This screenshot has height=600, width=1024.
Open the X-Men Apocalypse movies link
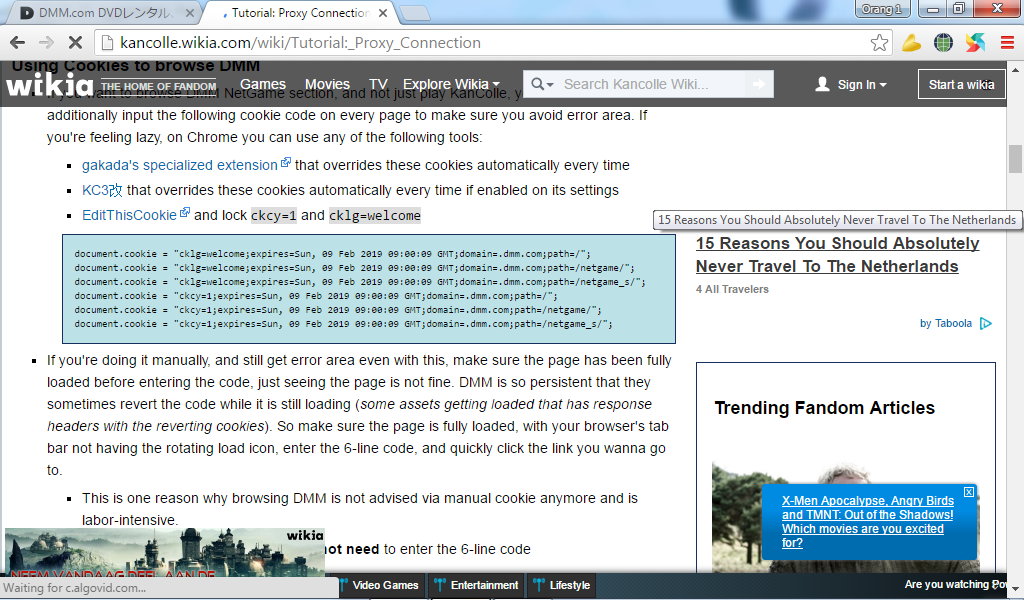pyautogui.click(x=867, y=522)
